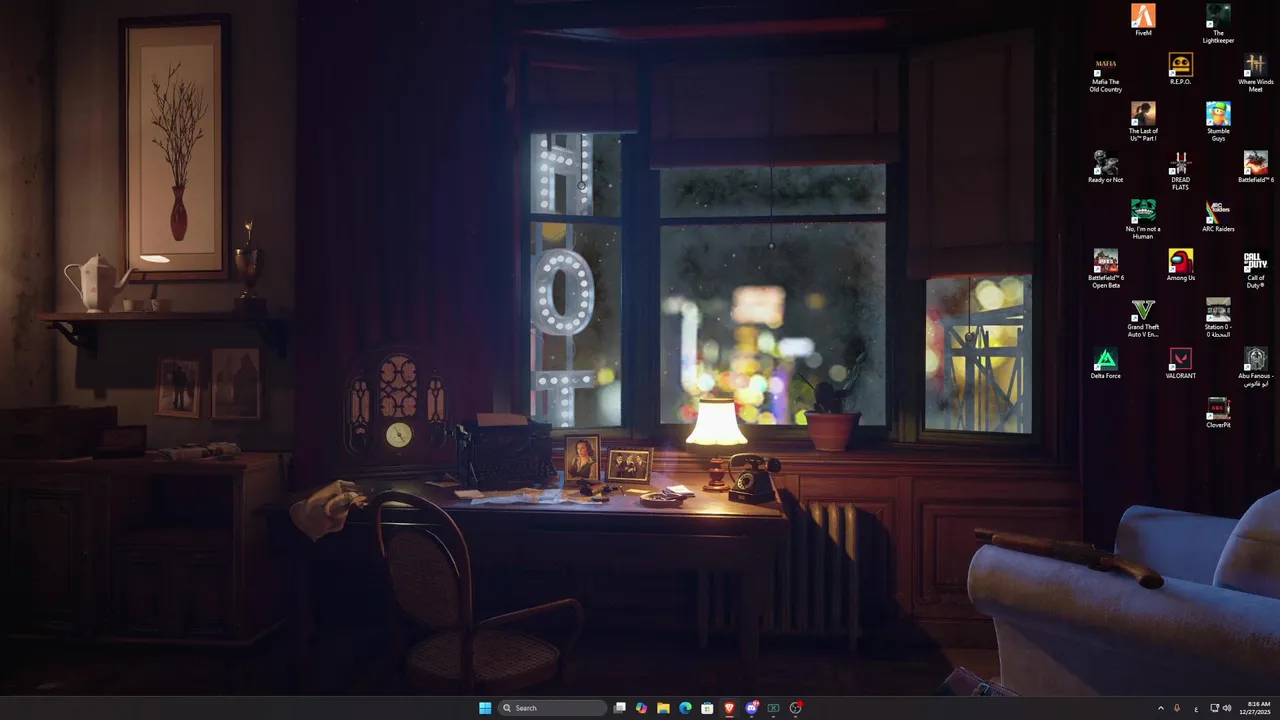Select The Lightkeeper desktop shortcut
Screen dimensions: 1280x720
(1218, 24)
